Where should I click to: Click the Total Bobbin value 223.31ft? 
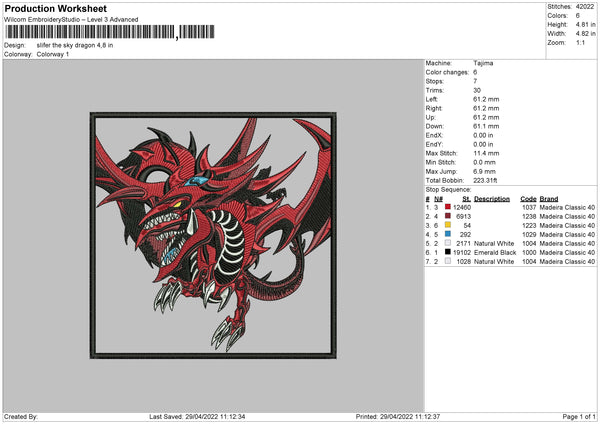coord(485,181)
